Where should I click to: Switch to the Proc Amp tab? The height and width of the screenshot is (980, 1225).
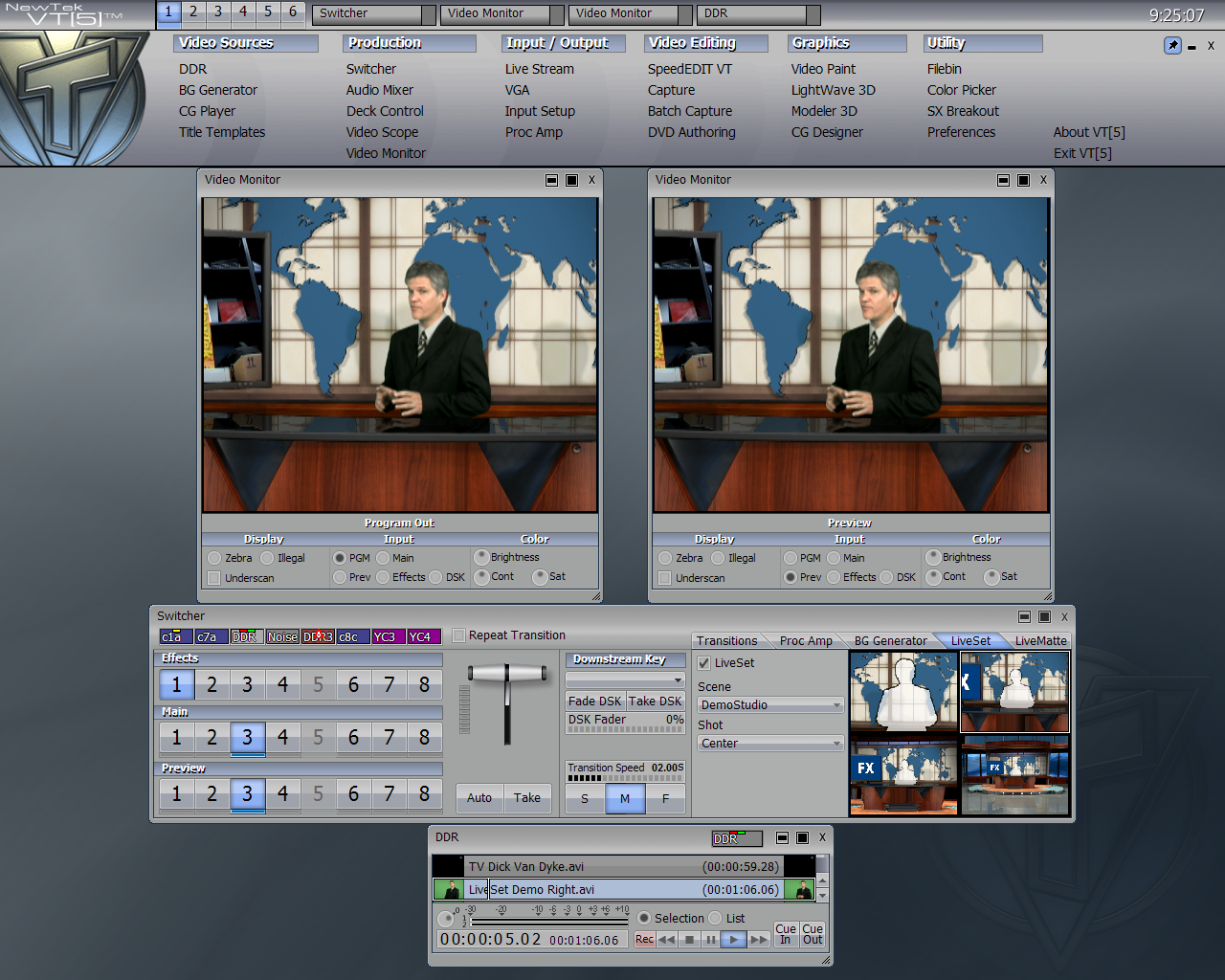pyautogui.click(x=806, y=641)
